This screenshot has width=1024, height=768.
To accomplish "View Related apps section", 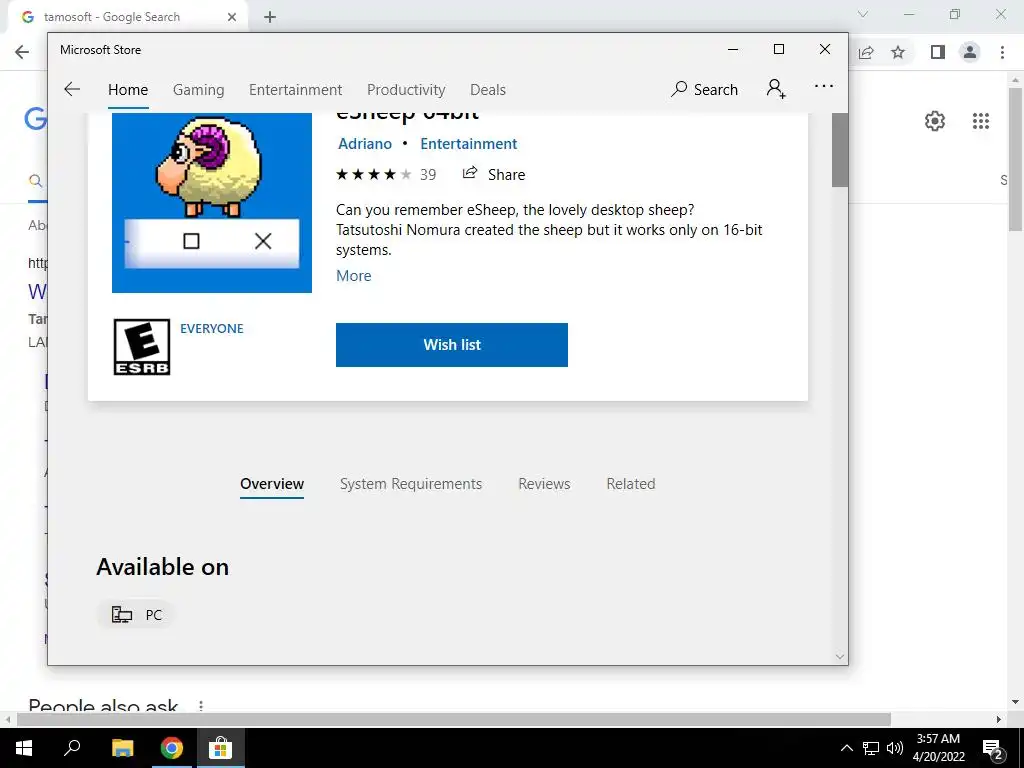I will 631,484.
